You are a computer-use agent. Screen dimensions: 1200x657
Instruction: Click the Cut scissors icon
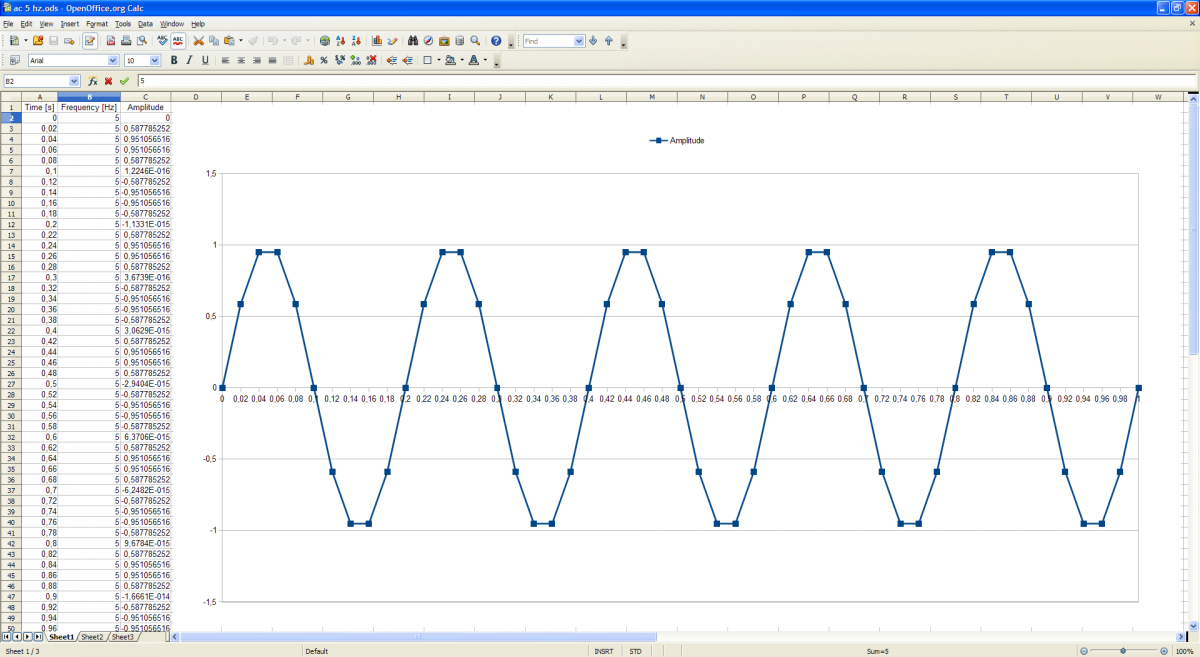pos(198,41)
